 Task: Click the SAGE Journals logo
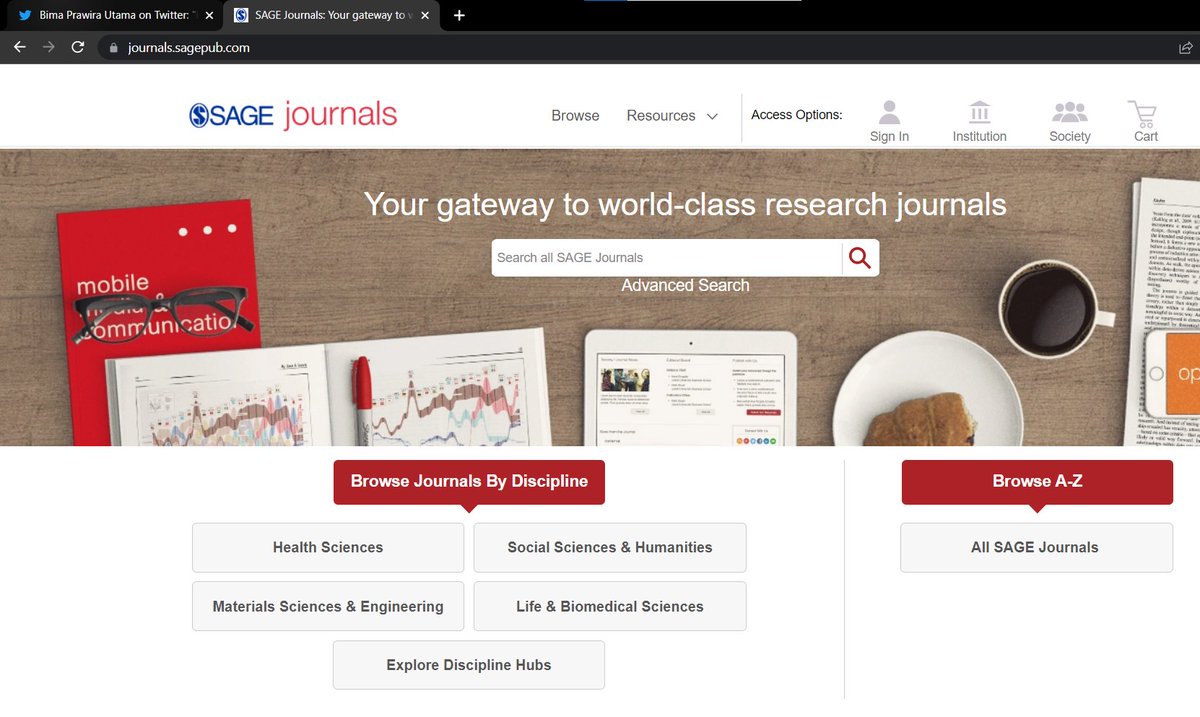coord(293,115)
